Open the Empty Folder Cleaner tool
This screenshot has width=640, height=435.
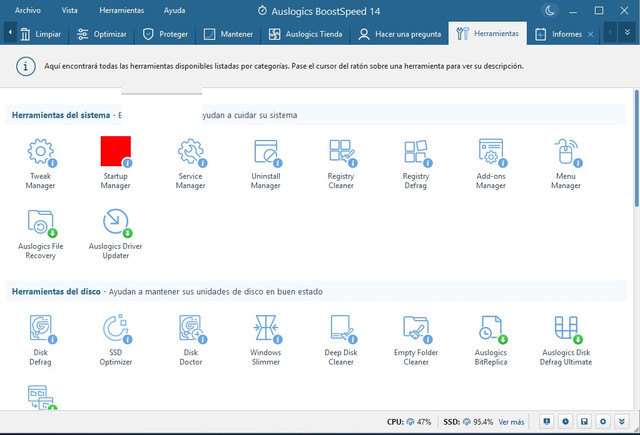[416, 340]
